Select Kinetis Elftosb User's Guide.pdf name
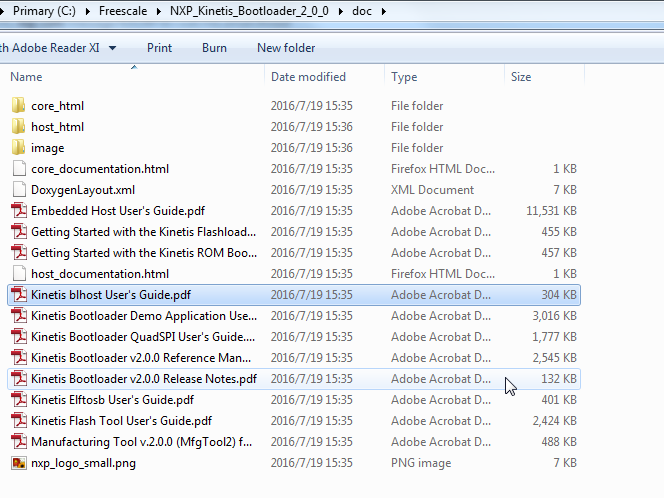The height and width of the screenshot is (498, 664). pos(112,400)
